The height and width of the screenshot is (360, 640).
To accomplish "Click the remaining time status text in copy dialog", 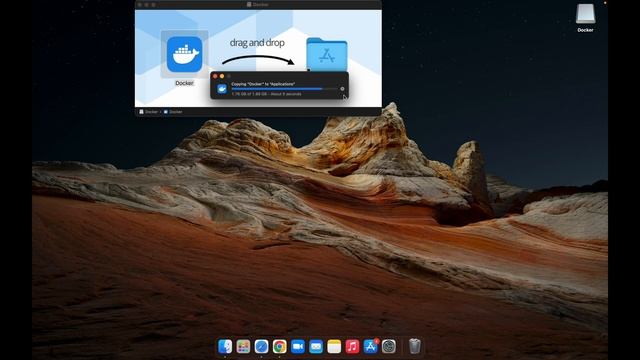I will (267, 94).
